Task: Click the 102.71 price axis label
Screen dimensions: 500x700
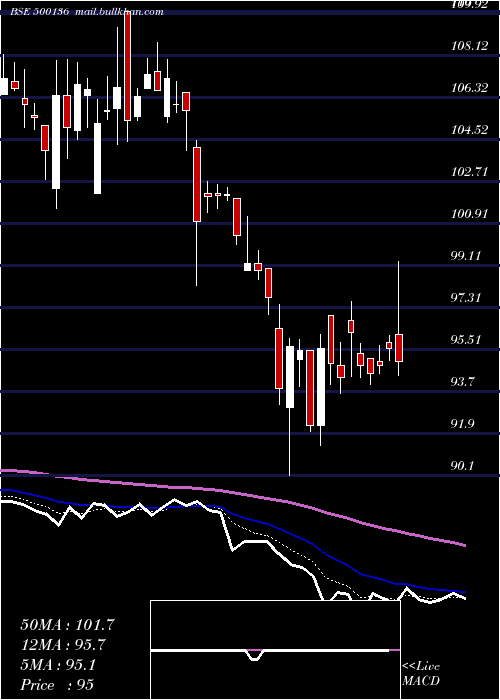Action: coord(469,172)
